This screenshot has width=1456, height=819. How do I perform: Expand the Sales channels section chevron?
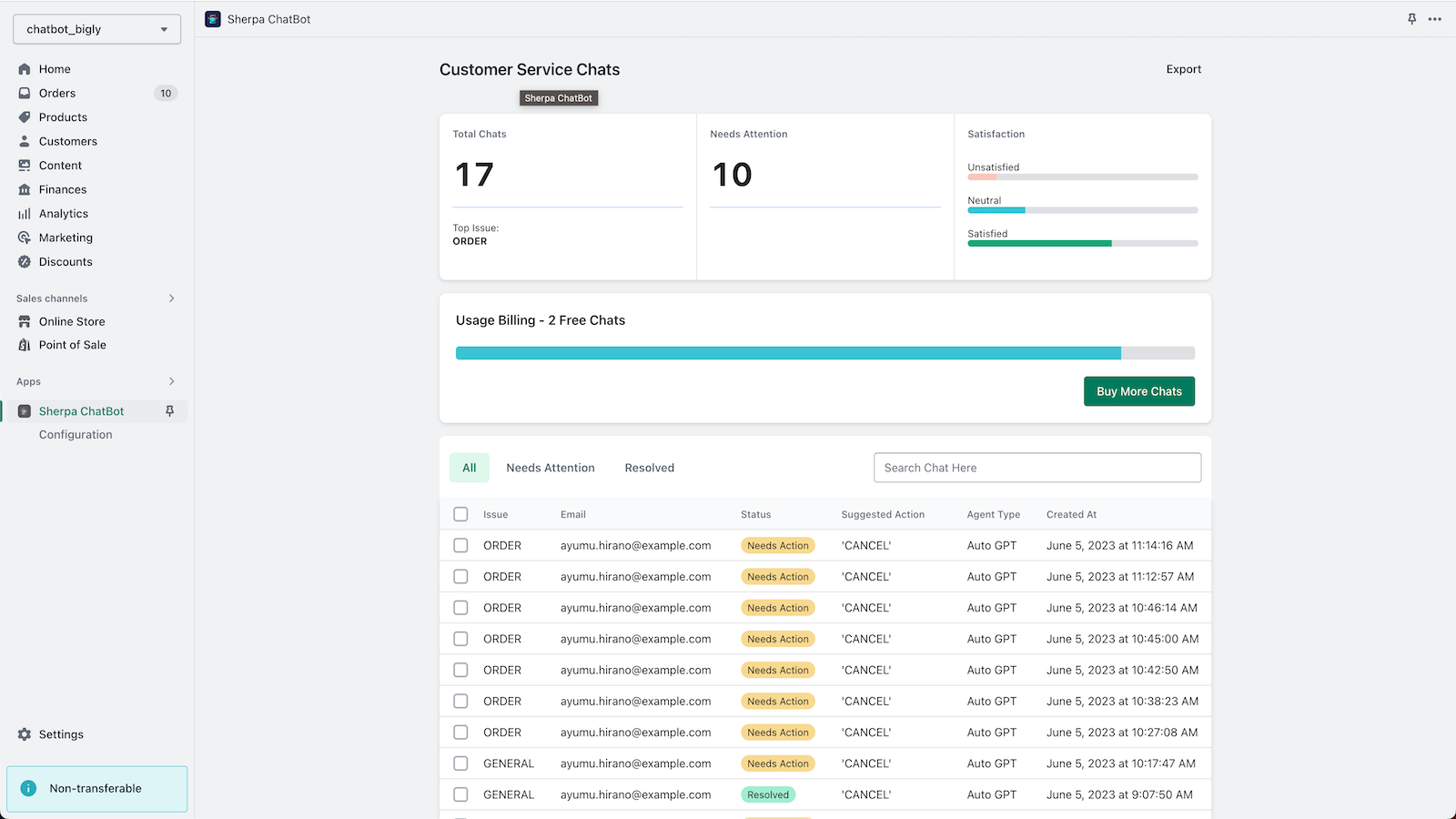coord(171,298)
